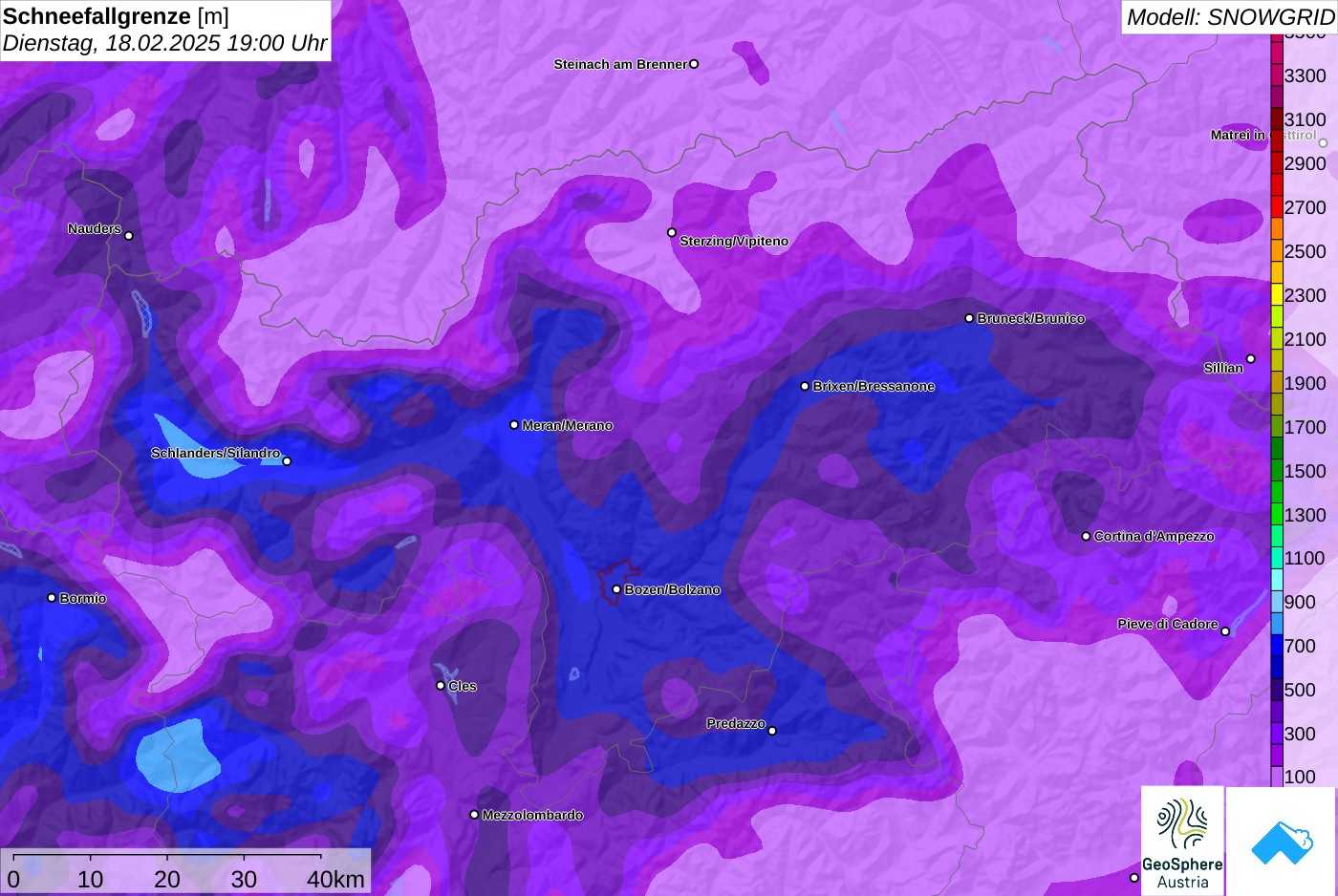Screen dimensions: 1338x896
Task: Click legend value 2900
Action: (1306, 163)
